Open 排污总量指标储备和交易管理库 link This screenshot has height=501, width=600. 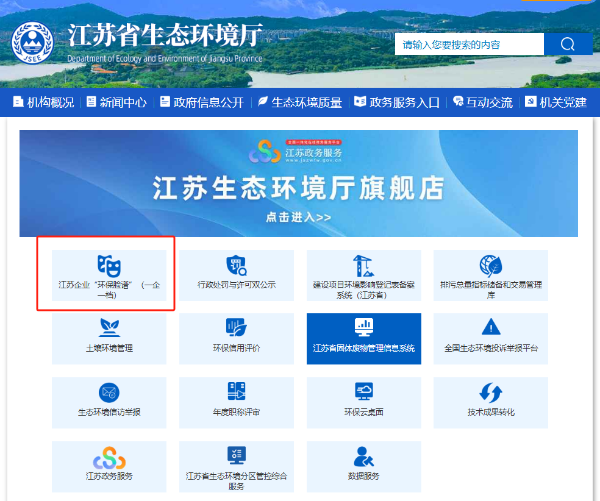click(491, 276)
